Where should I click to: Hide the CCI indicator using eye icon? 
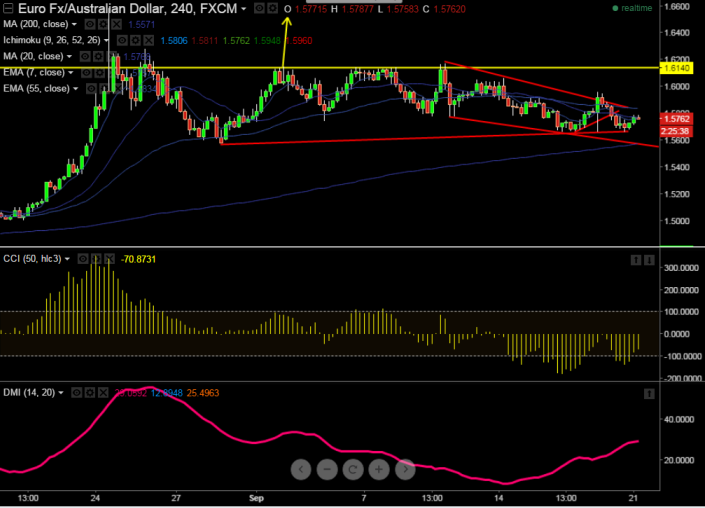83,259
